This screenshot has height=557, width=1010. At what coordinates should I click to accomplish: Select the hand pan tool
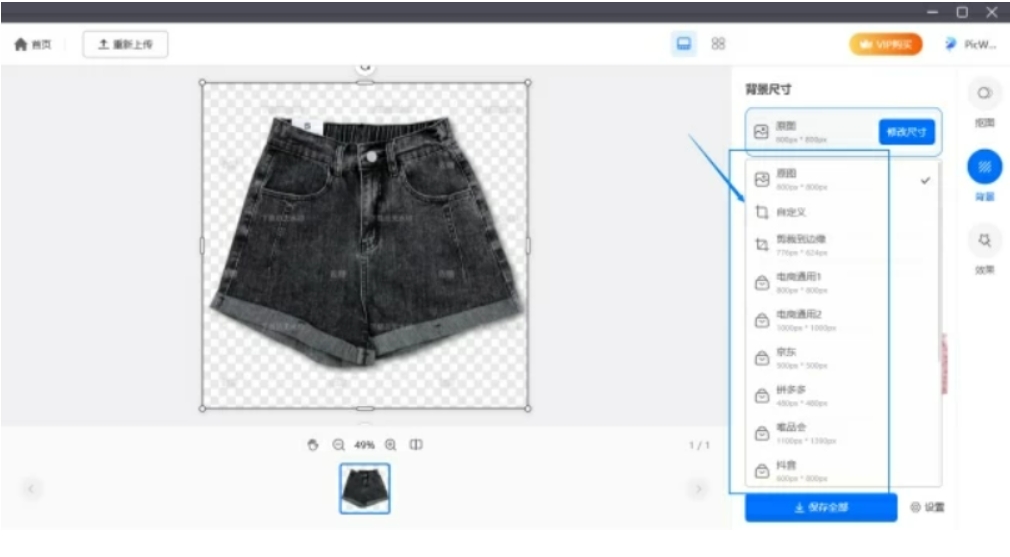[x=312, y=445]
